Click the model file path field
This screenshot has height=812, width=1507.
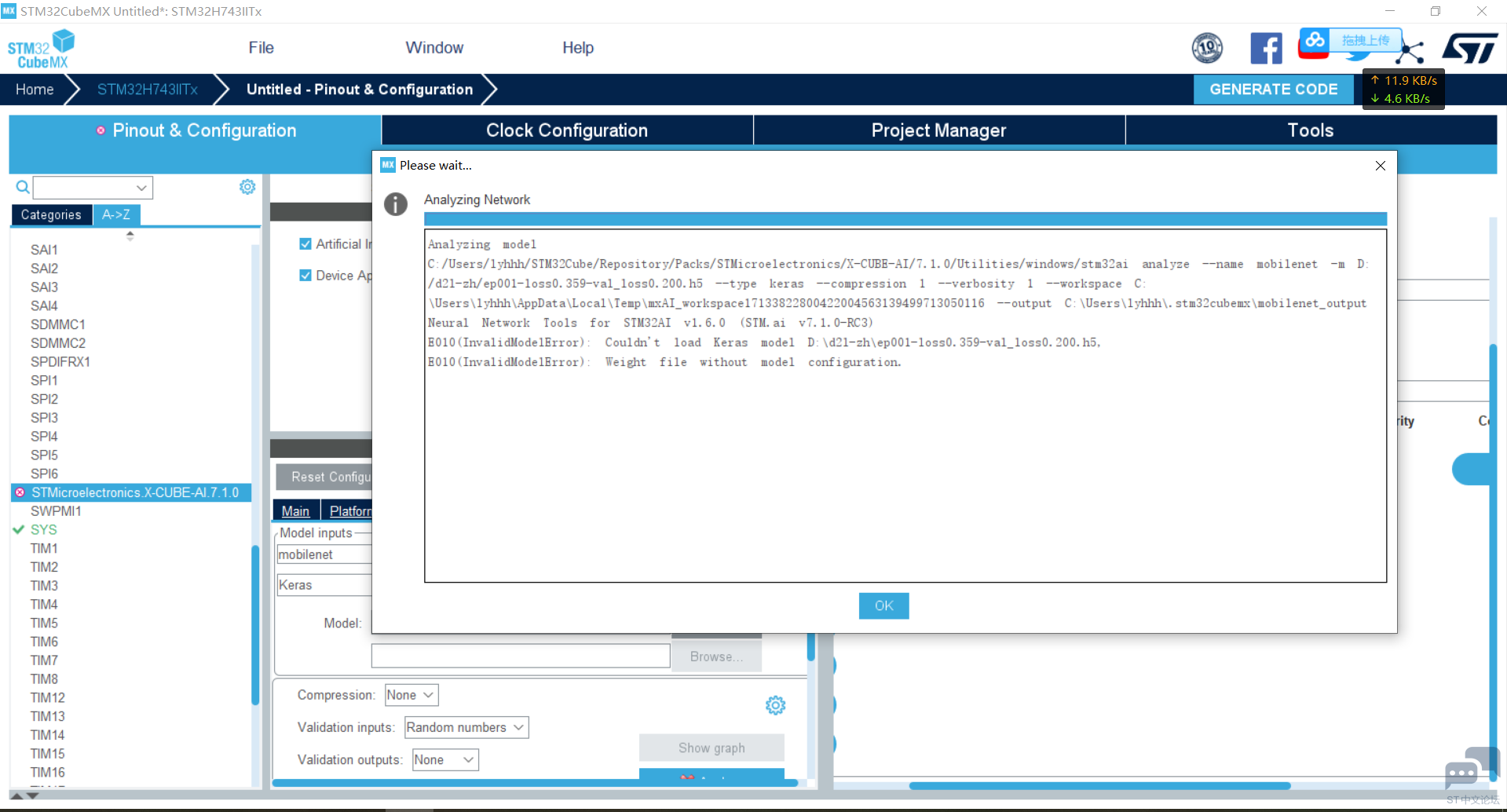point(521,656)
